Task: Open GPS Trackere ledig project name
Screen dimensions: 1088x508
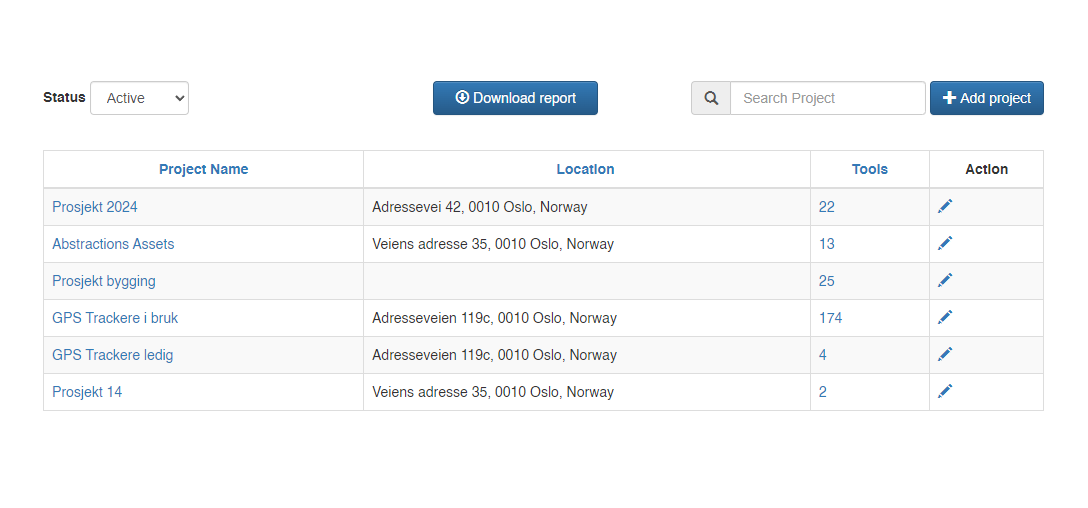Action: (112, 355)
